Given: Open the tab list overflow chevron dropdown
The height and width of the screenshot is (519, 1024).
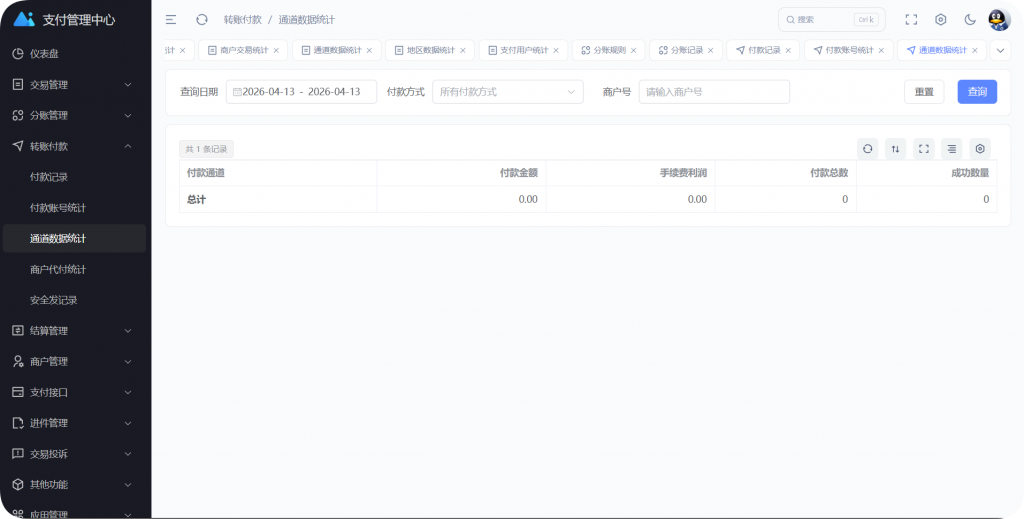Looking at the screenshot, I should click(1000, 50).
